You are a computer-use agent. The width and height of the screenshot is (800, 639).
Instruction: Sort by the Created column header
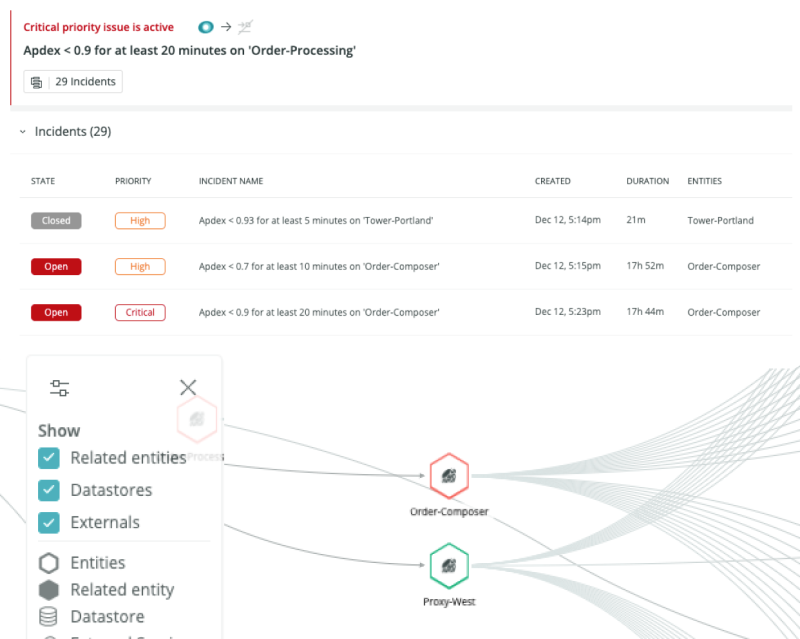pyautogui.click(x=552, y=181)
